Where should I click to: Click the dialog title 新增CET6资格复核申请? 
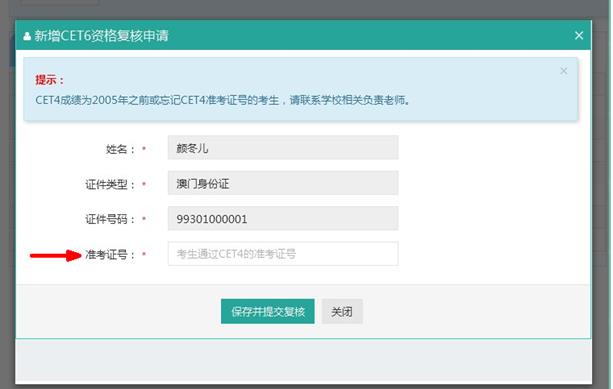[101, 36]
